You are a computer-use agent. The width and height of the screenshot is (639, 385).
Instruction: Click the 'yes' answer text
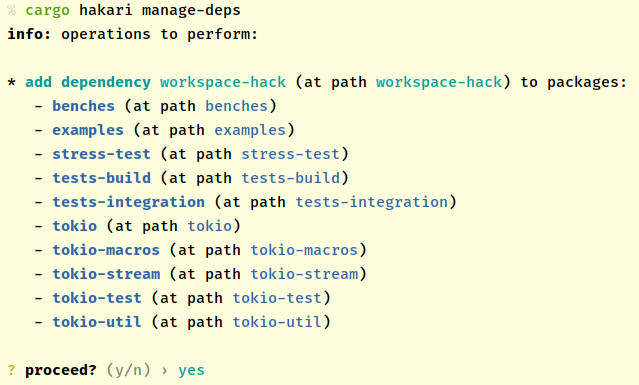coord(192,371)
